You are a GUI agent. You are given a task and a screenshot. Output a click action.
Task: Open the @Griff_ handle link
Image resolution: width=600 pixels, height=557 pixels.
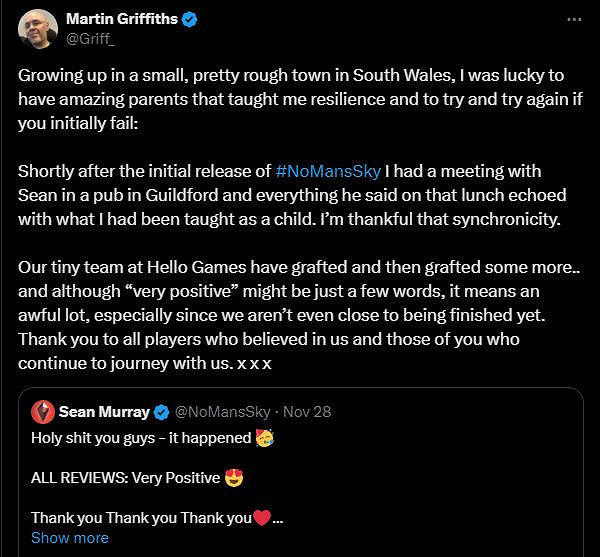[x=88, y=39]
